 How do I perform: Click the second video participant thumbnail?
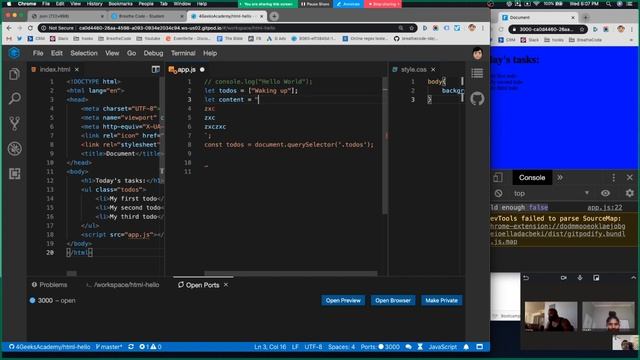click(x=608, y=316)
